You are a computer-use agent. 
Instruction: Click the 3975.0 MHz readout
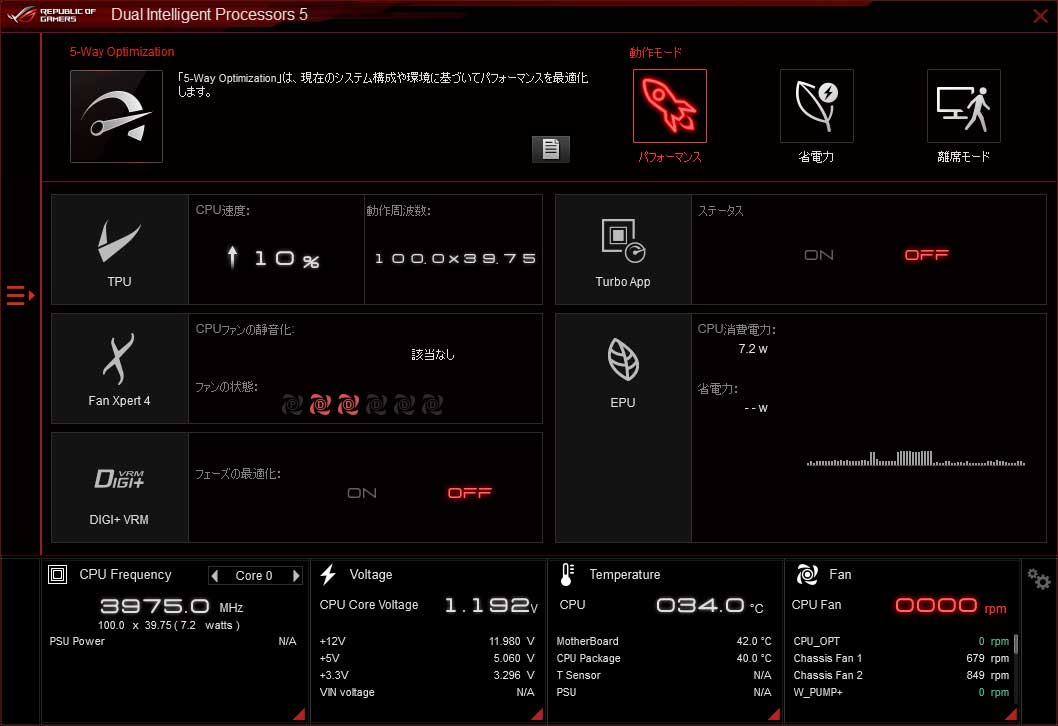(171, 606)
